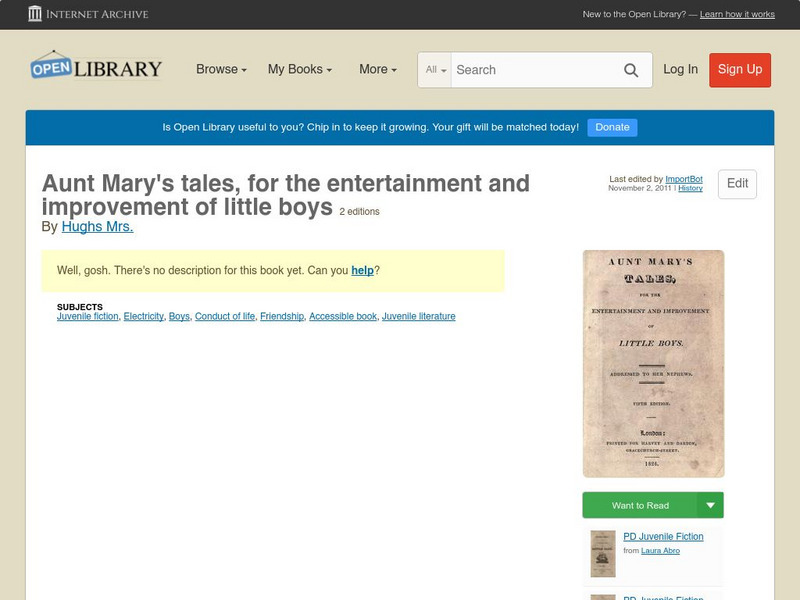
Task: Open the More menu
Action: (376, 69)
